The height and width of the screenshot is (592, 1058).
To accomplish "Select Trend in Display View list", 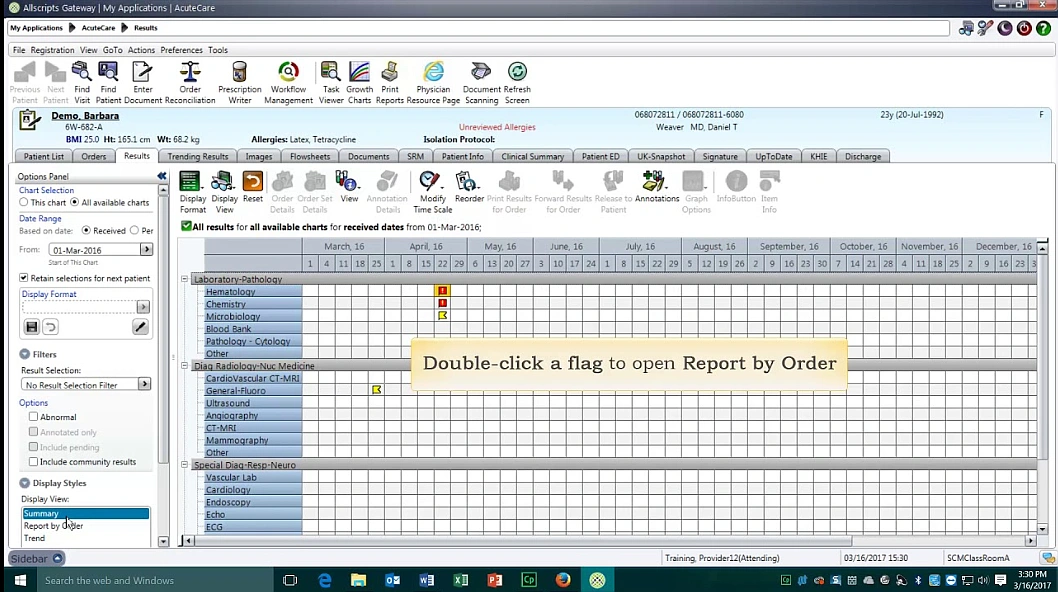I will (x=35, y=538).
